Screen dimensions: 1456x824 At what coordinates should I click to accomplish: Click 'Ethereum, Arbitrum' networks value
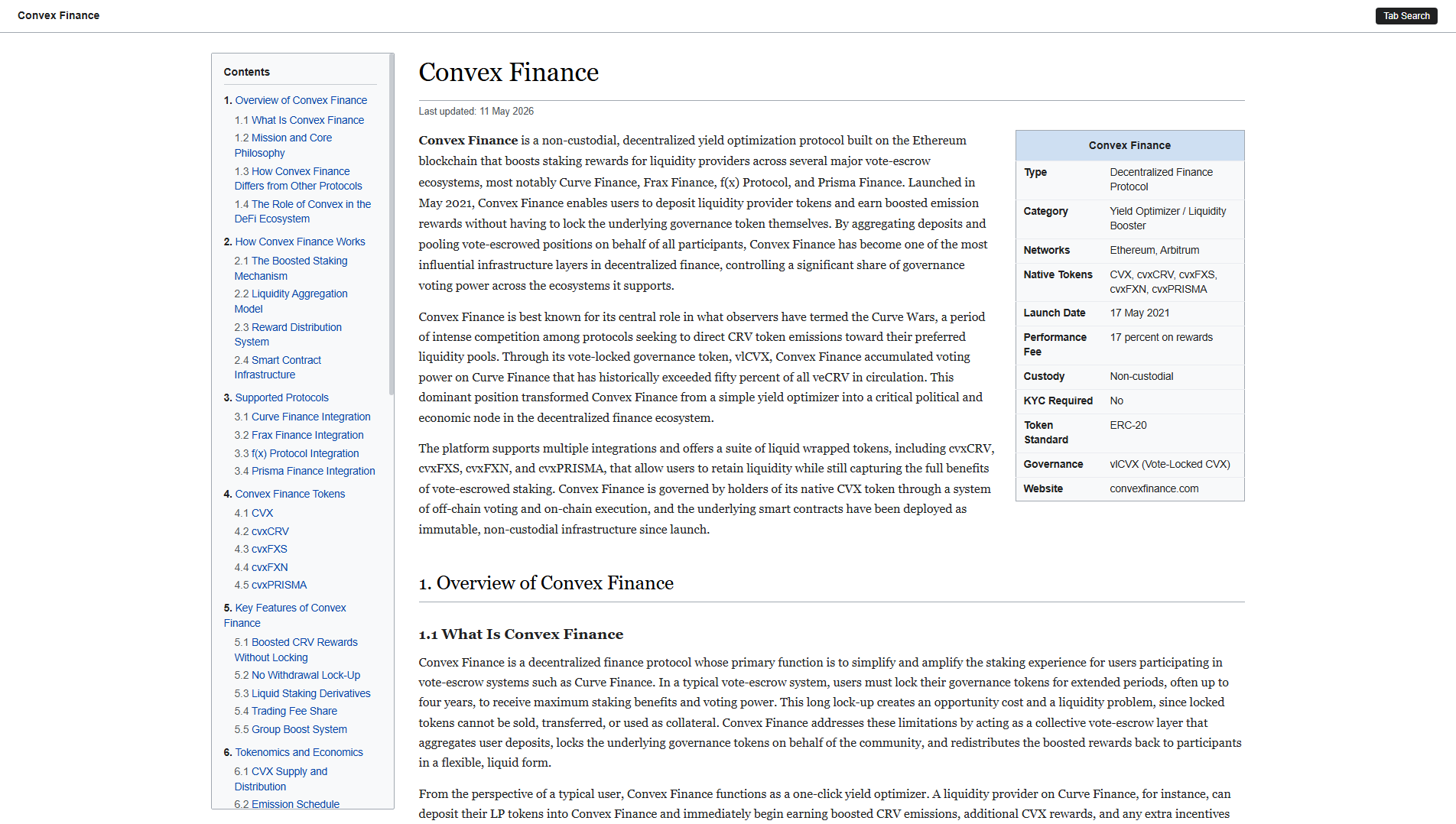(x=1155, y=250)
